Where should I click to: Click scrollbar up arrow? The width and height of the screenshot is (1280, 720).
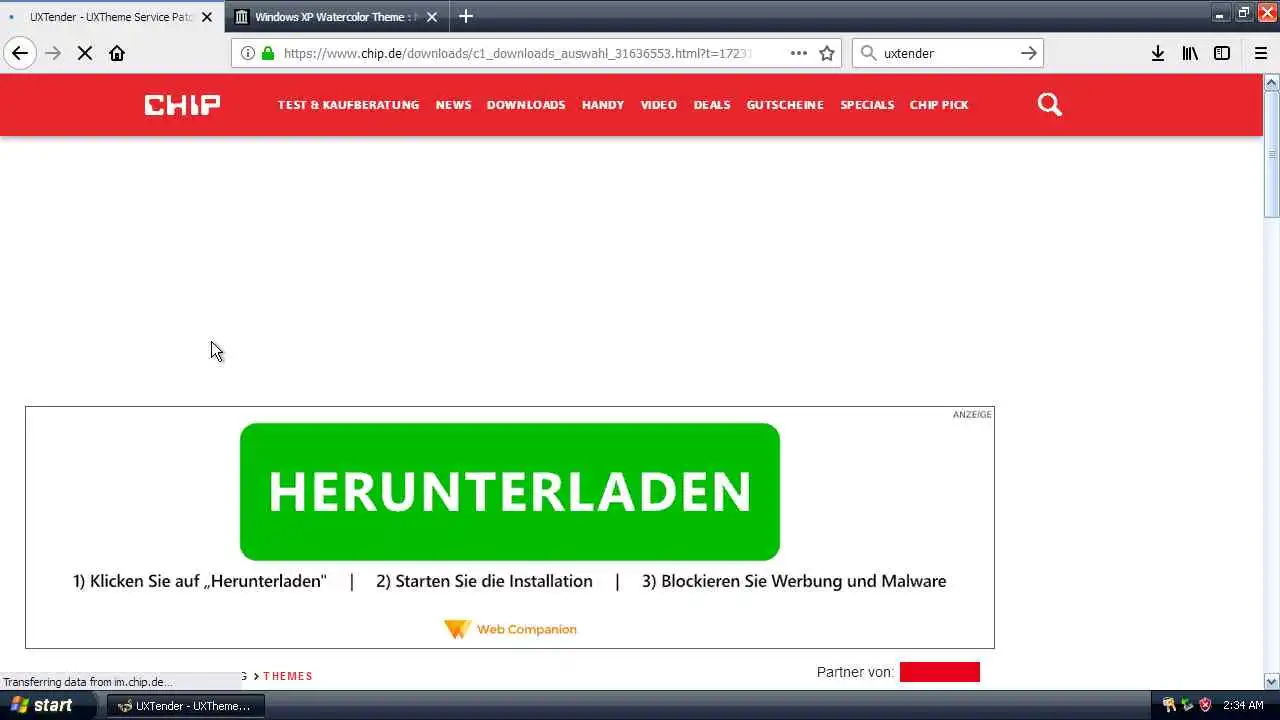tap(1272, 82)
